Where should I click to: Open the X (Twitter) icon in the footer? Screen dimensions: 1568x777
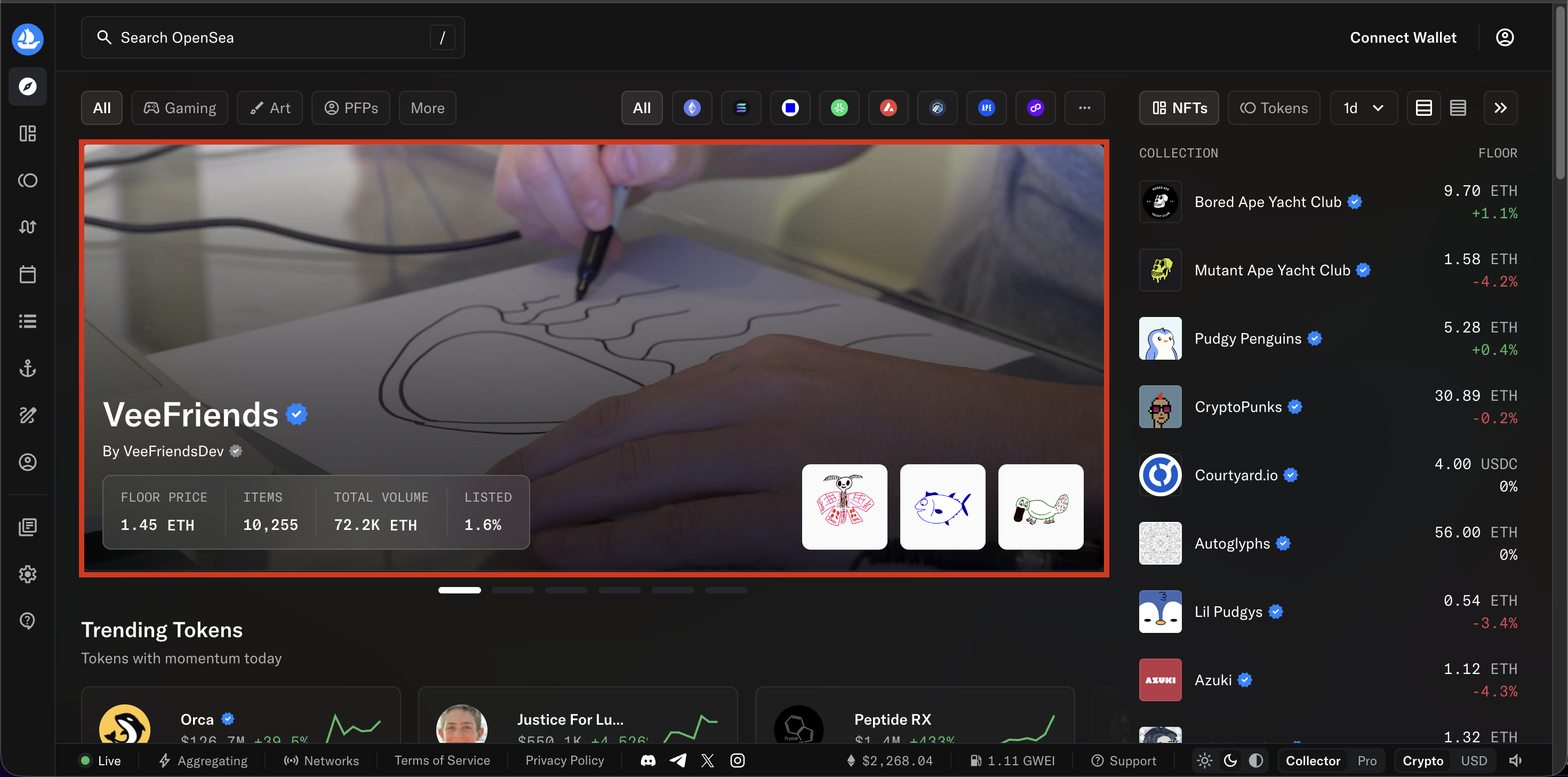coord(707,760)
